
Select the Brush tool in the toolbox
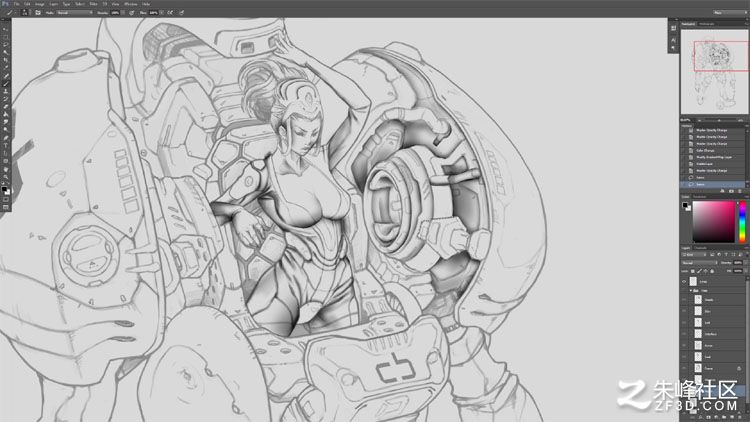tap(6, 84)
